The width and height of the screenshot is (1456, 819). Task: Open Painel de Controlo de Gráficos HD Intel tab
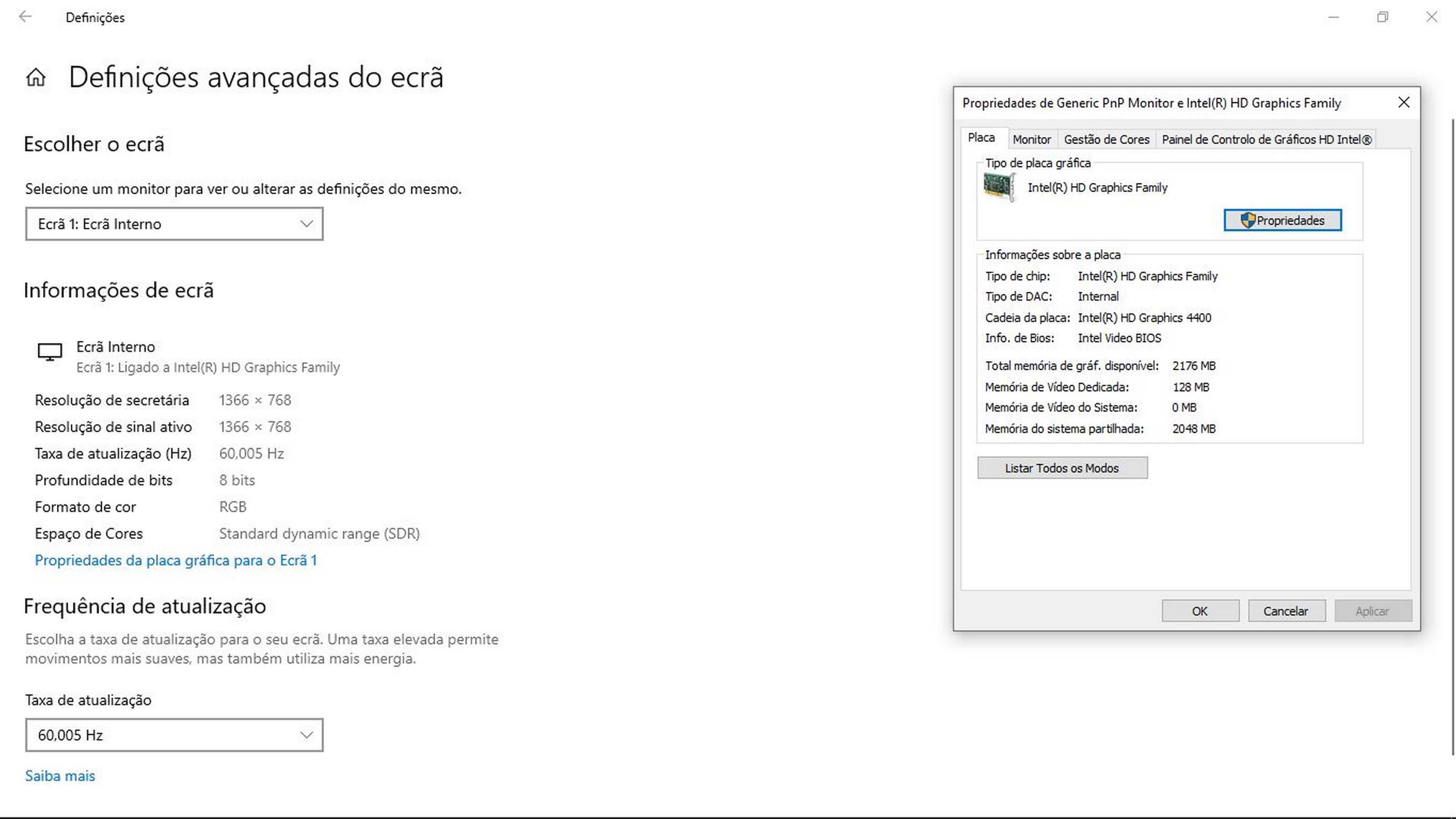point(1267,139)
